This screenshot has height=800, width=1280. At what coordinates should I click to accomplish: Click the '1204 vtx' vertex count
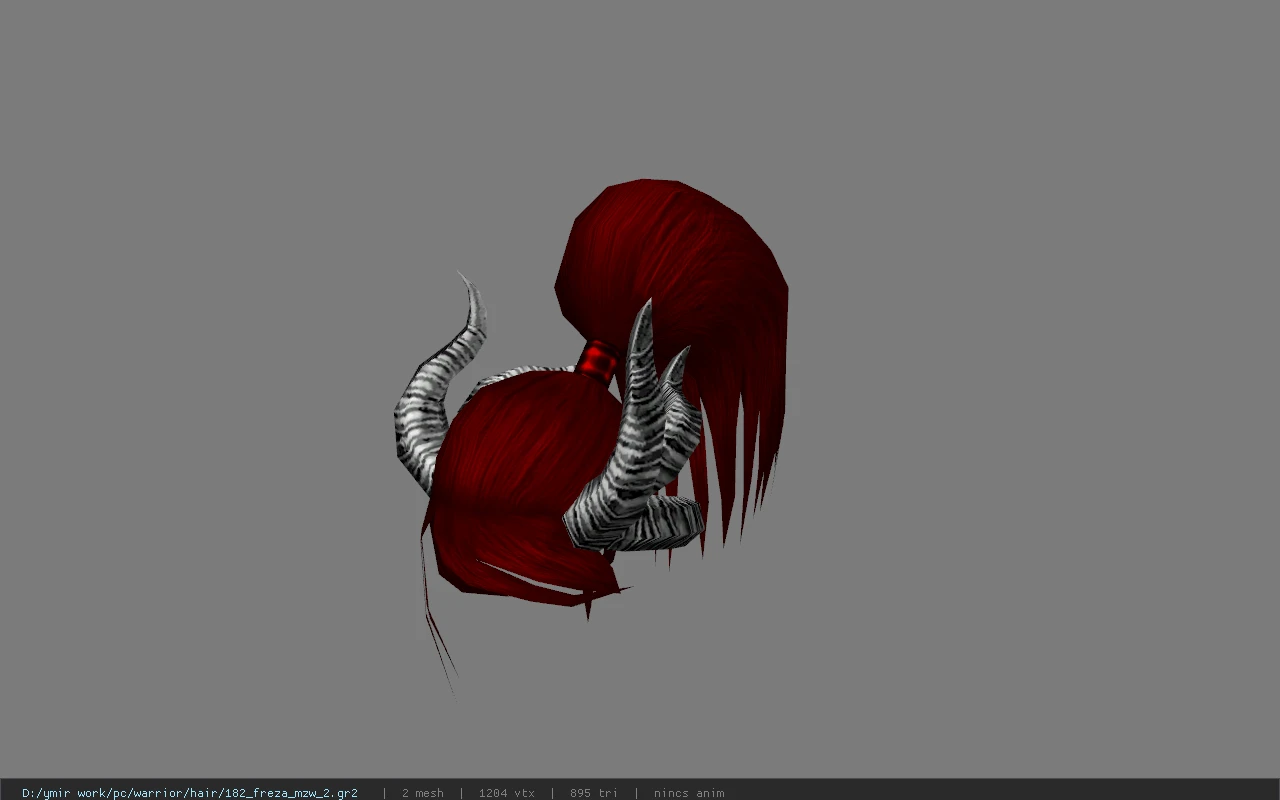point(506,793)
